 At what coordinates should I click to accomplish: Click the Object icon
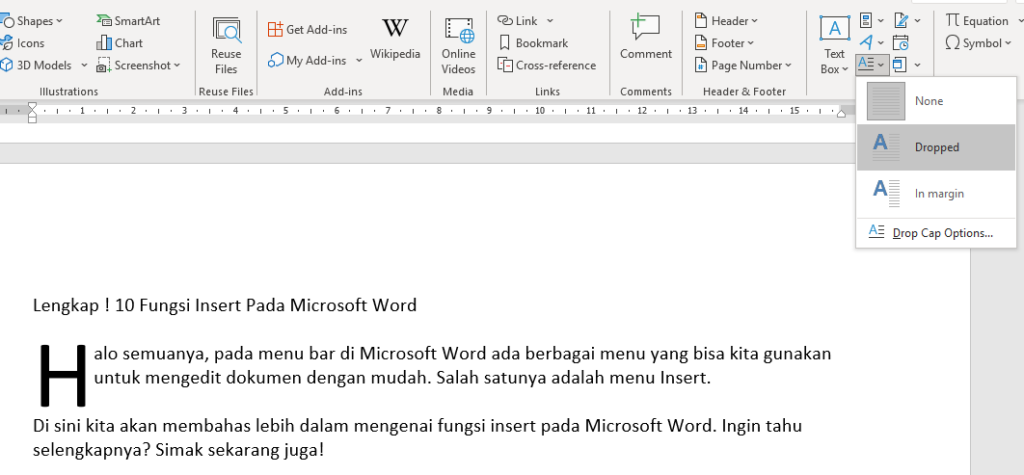coord(901,65)
